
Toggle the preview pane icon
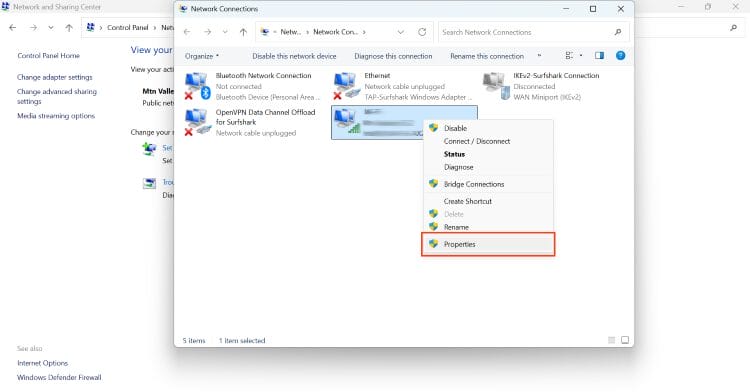(x=599, y=55)
